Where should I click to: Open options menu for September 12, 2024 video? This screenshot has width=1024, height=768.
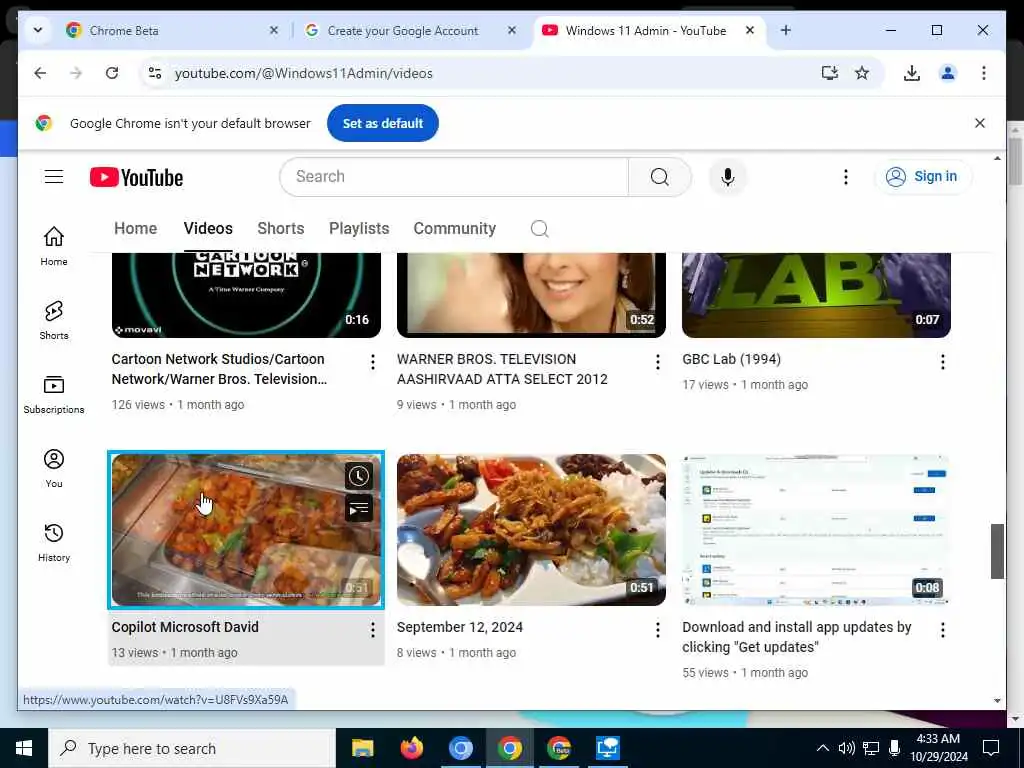tap(658, 630)
